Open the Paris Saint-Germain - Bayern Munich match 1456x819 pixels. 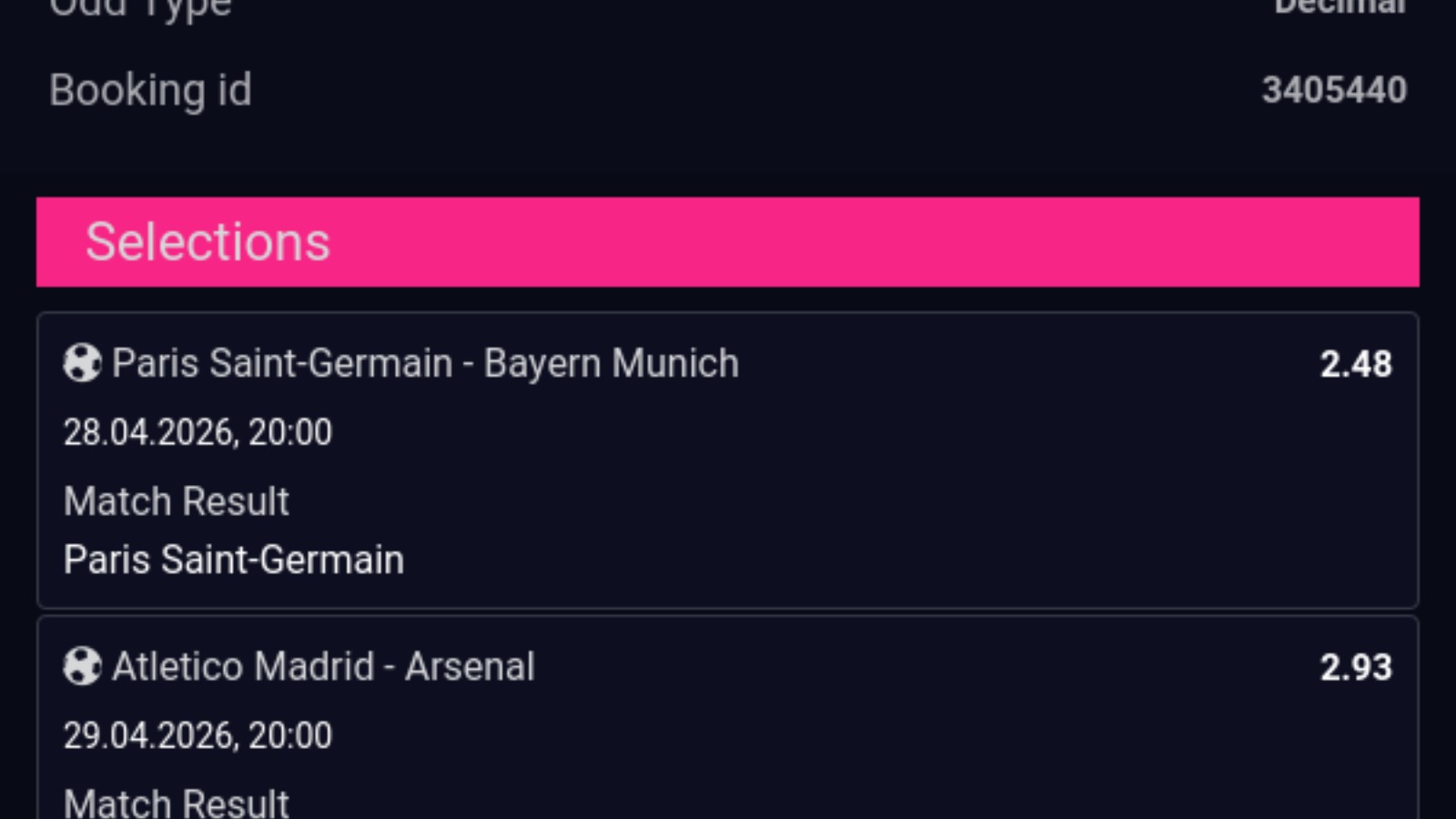425,363
